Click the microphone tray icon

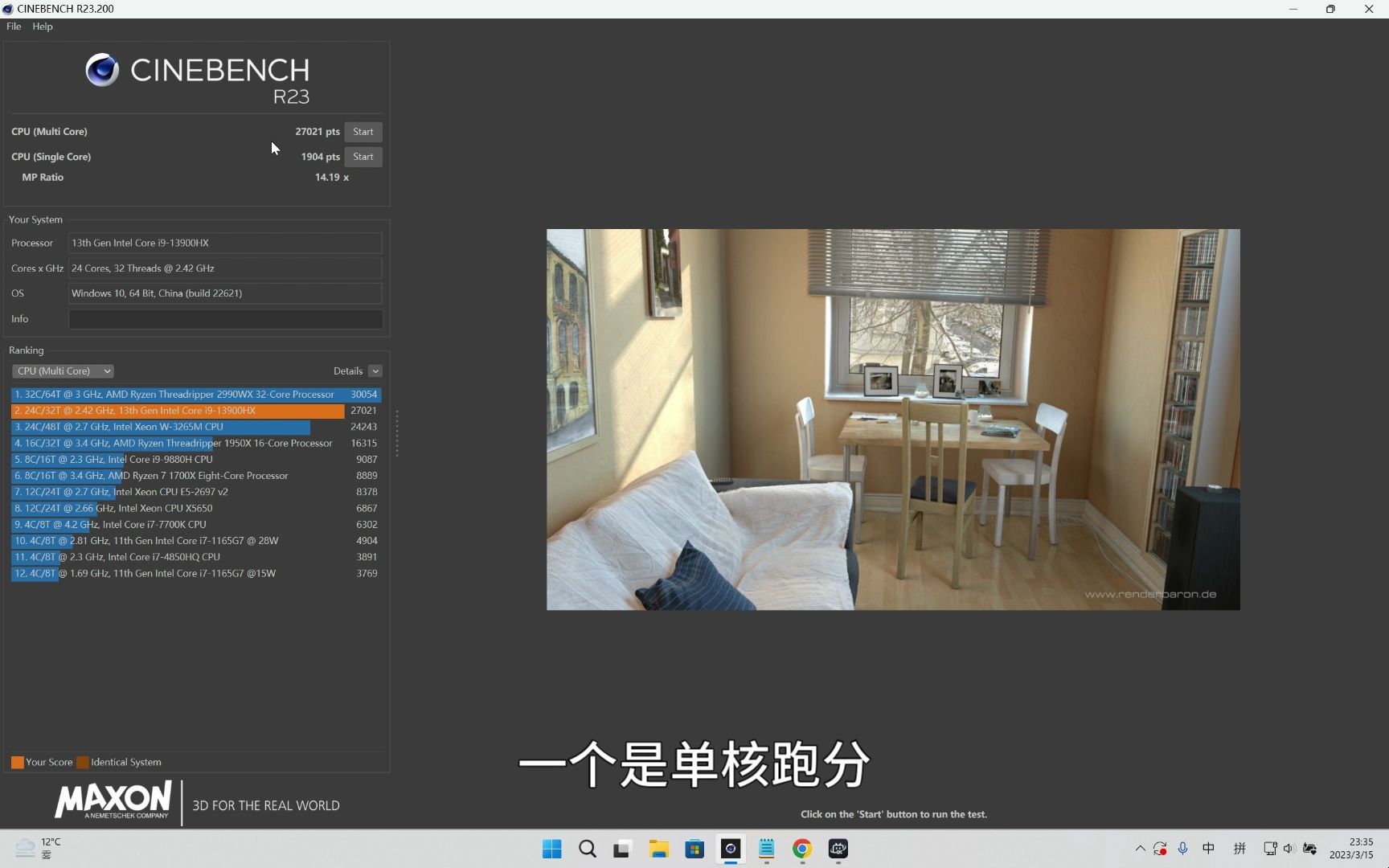(x=1182, y=849)
